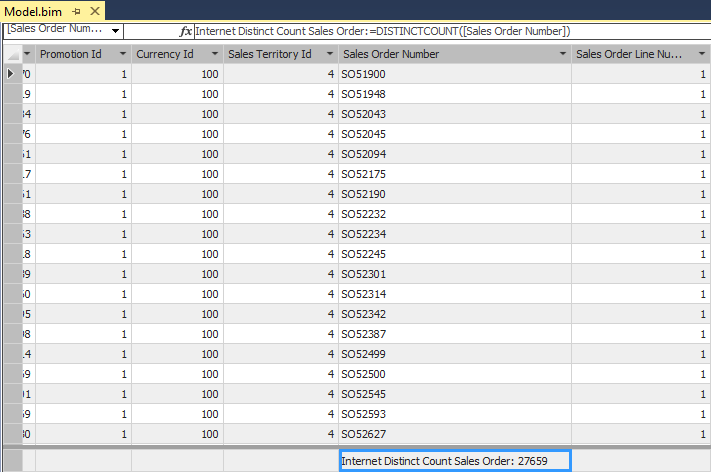Select cell SO52094
Viewport: 711px width, 472px height.
click(455, 154)
